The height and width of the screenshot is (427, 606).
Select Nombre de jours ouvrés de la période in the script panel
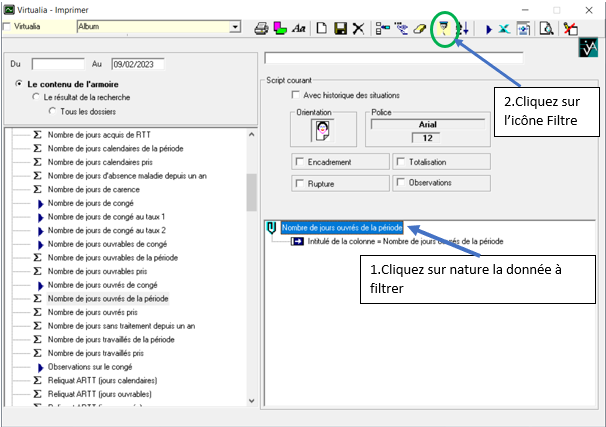pos(342,228)
